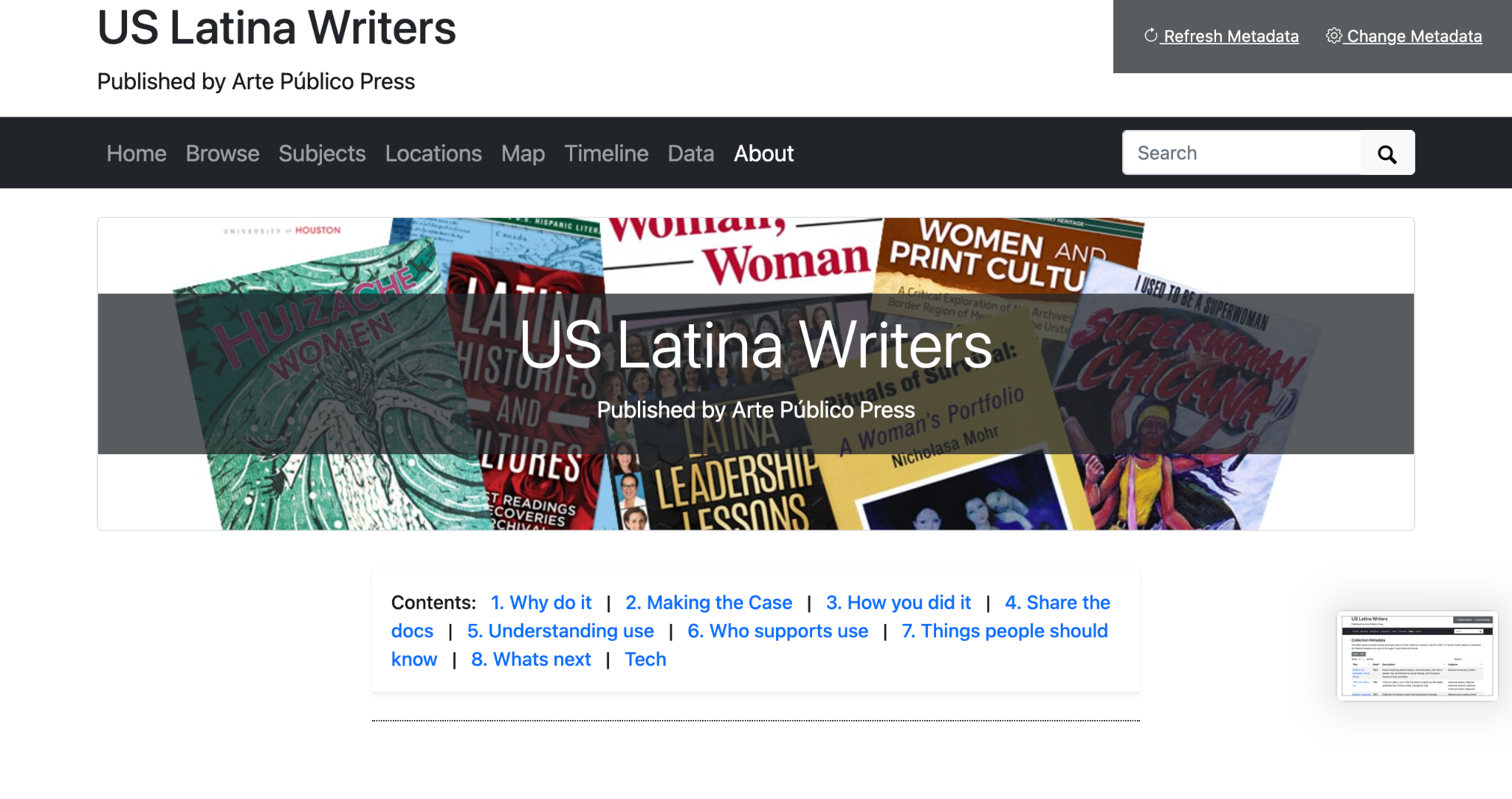Screen dimensions: 1512x799
Task: Focus the Search input field
Action: (1242, 153)
